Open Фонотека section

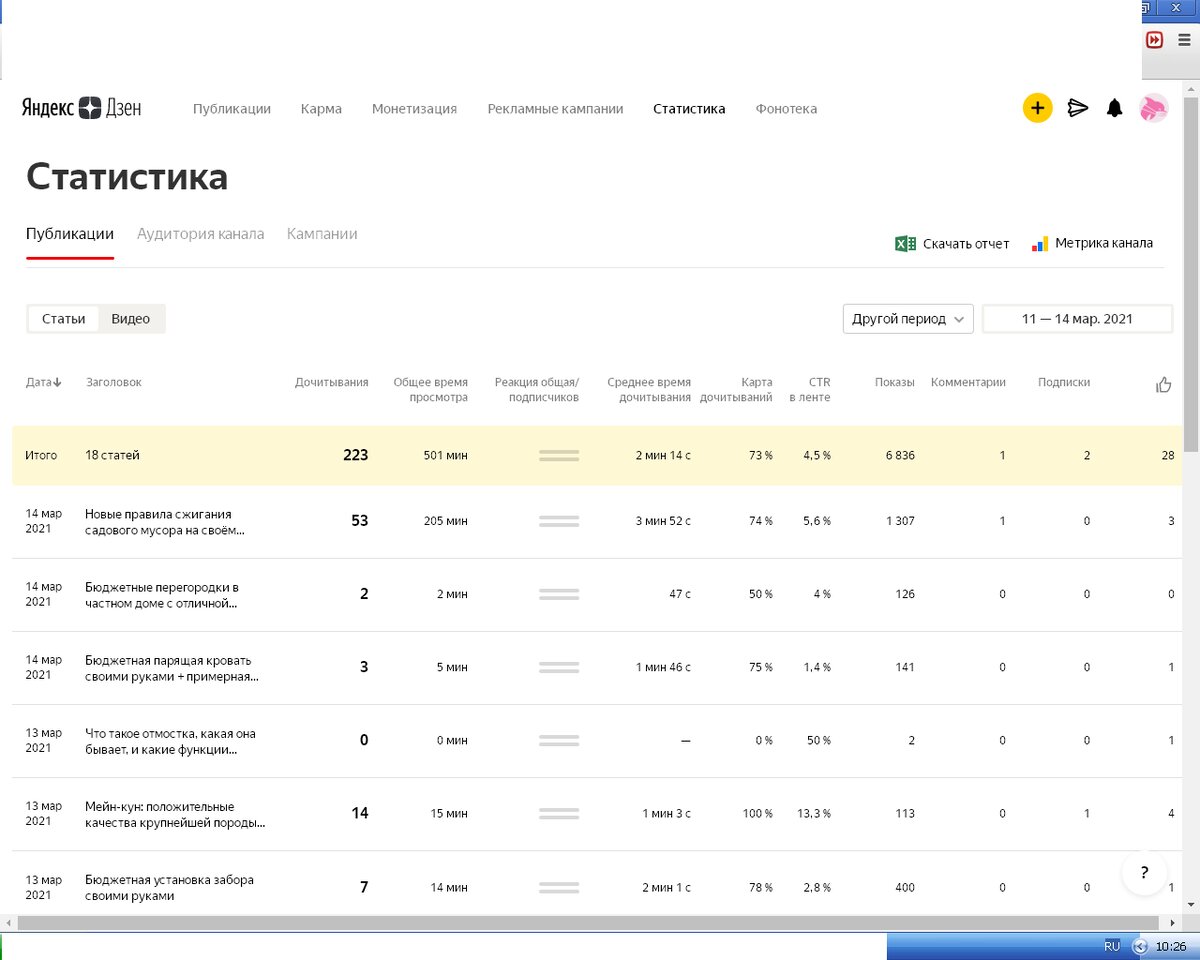click(786, 109)
